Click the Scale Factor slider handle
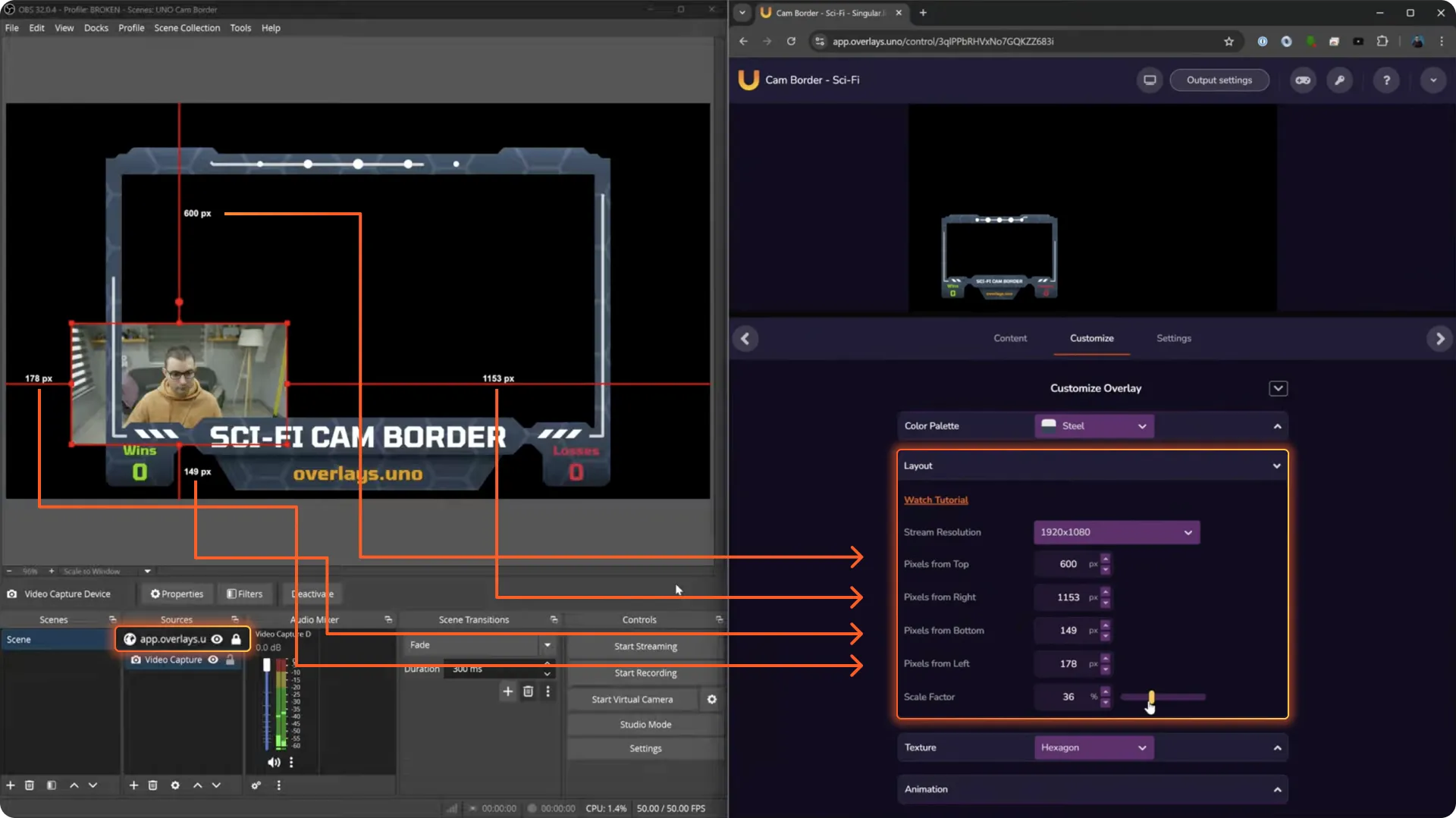The image size is (1456, 818). (x=1151, y=697)
